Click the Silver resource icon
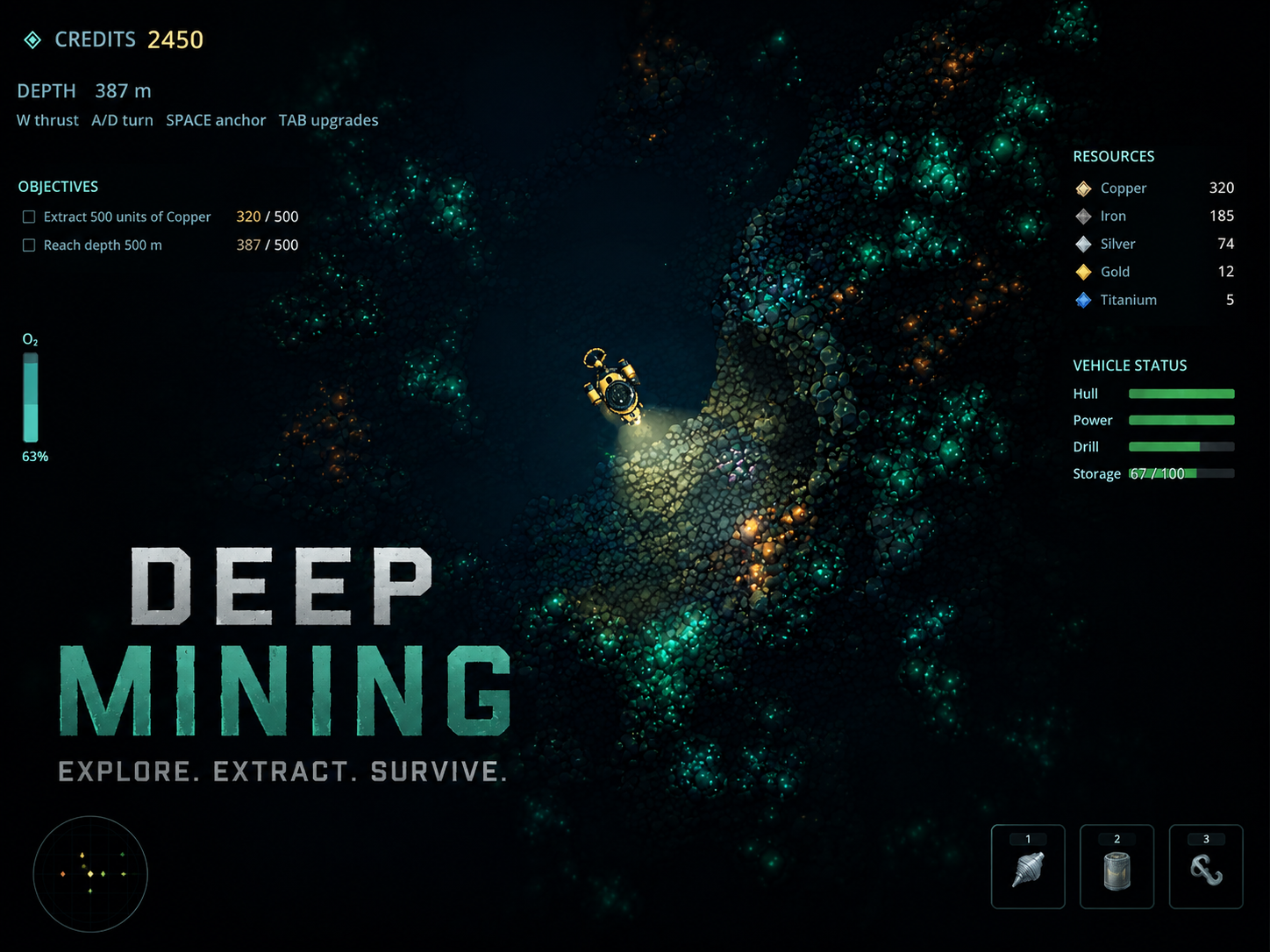This screenshot has height=952, width=1270. (x=1083, y=245)
